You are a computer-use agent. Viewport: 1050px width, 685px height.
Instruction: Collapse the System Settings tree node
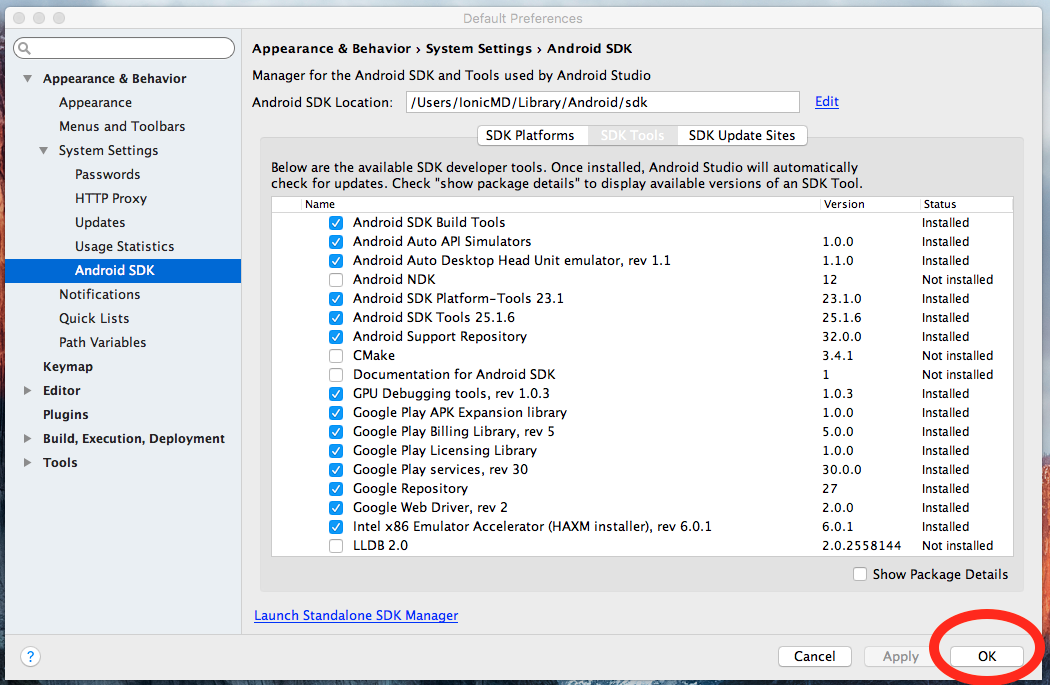point(43,151)
